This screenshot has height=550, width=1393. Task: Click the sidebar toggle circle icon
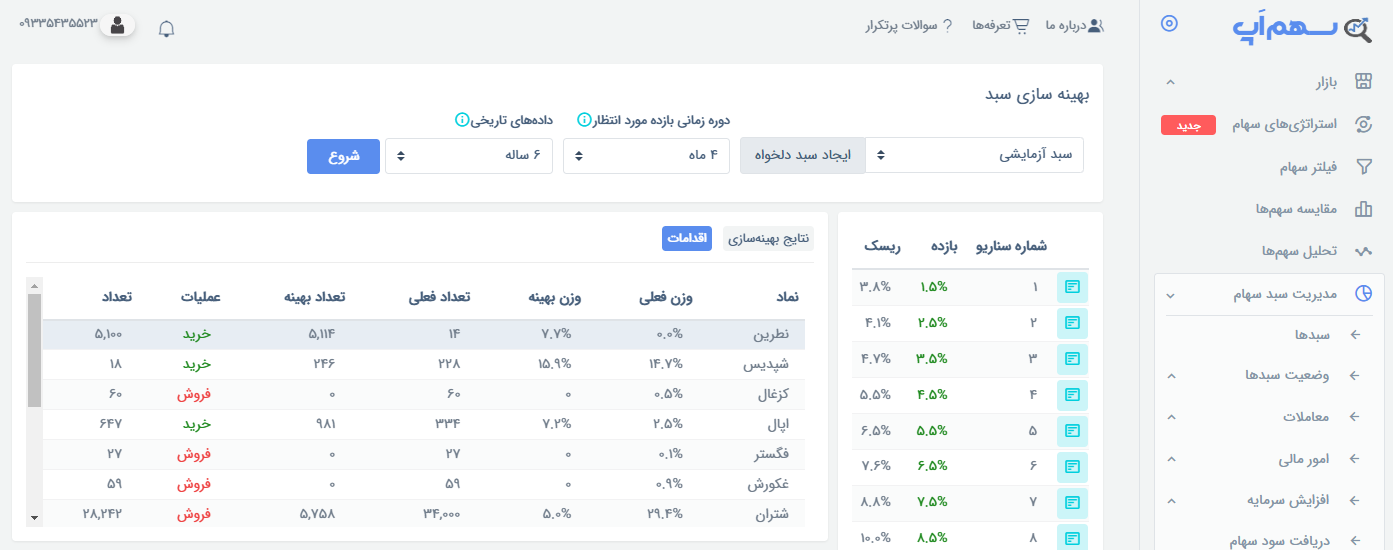(1169, 24)
